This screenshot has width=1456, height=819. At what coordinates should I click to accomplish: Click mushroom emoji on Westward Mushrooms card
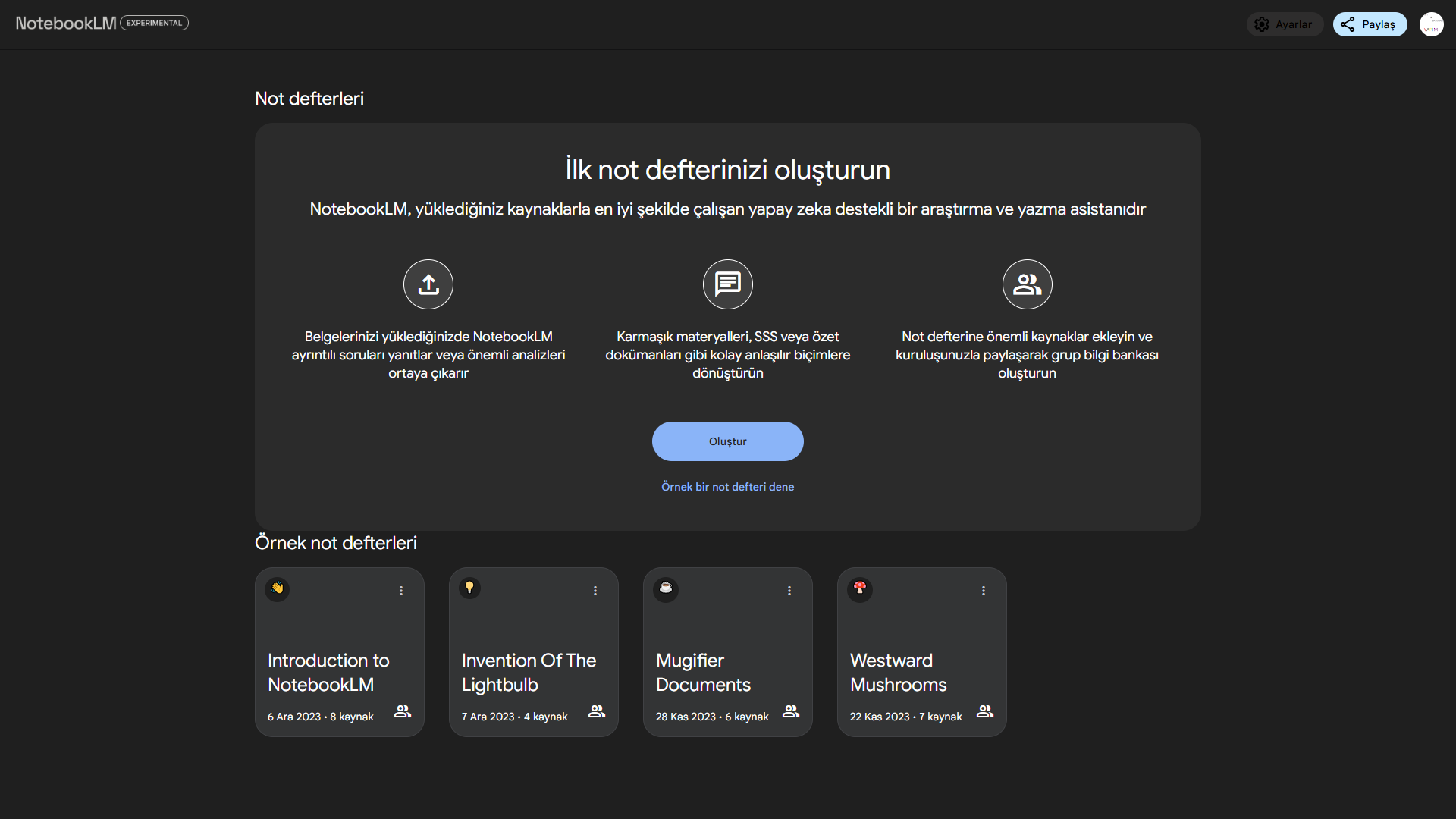coord(860,588)
